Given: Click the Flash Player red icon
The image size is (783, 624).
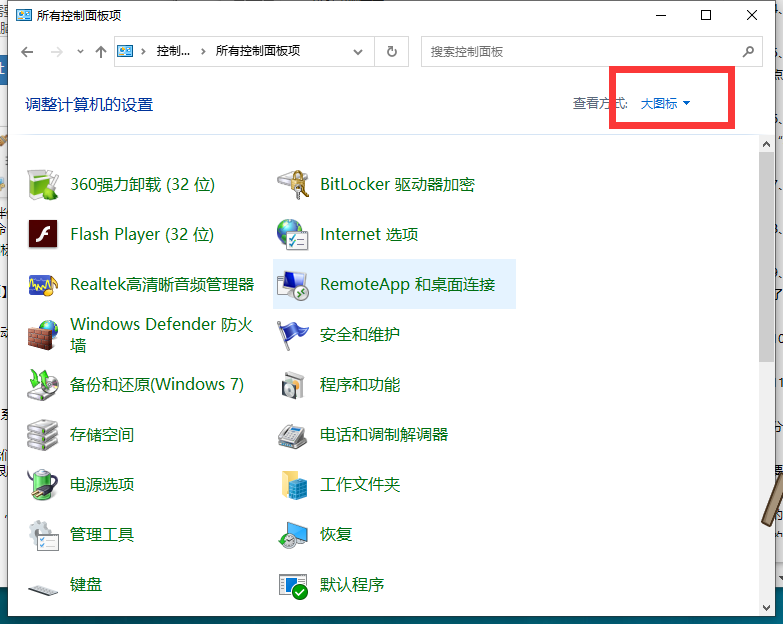Looking at the screenshot, I should [x=42, y=234].
